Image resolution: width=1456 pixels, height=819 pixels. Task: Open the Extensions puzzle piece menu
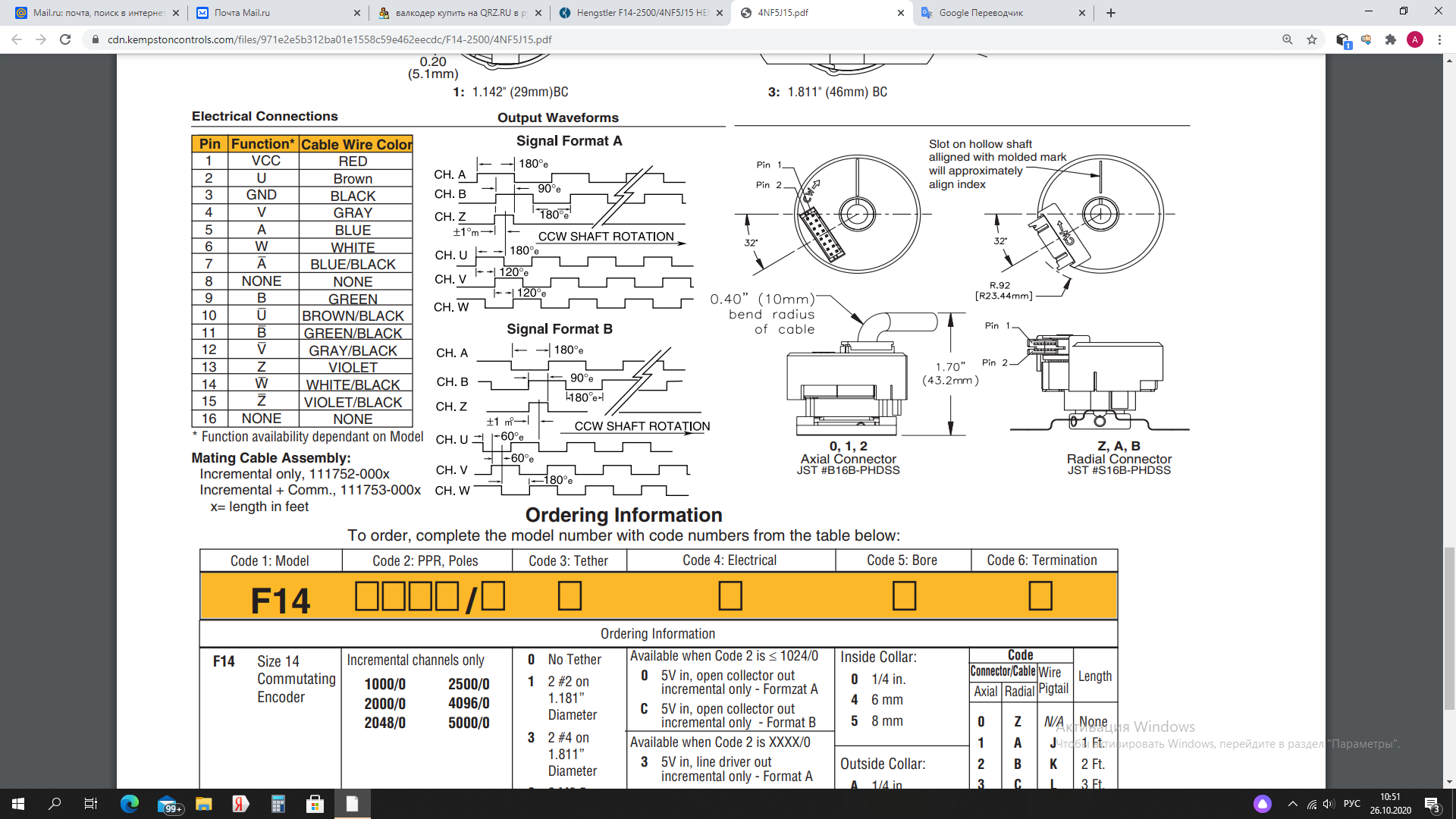pyautogui.click(x=1391, y=39)
